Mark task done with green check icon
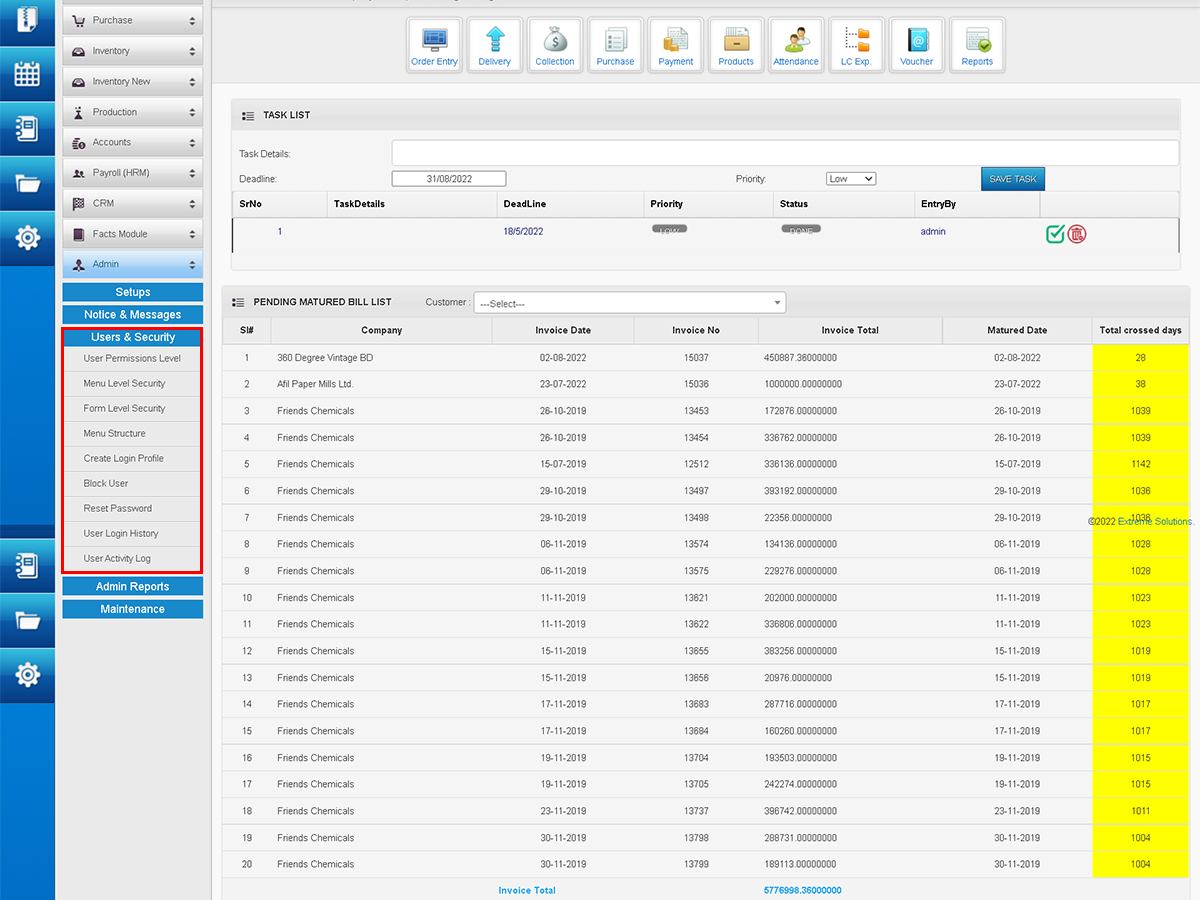 coord(1055,234)
